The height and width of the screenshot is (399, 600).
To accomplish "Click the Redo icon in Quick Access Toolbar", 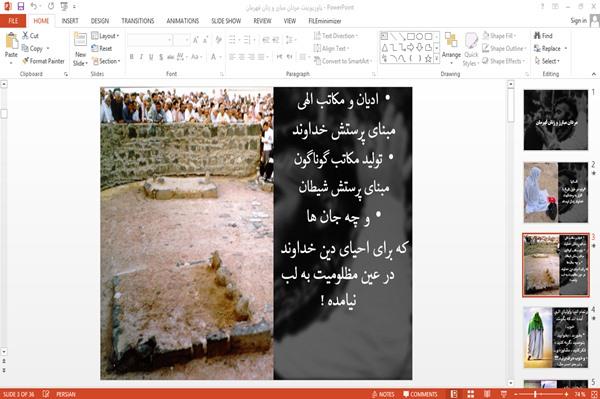I will point(51,6).
